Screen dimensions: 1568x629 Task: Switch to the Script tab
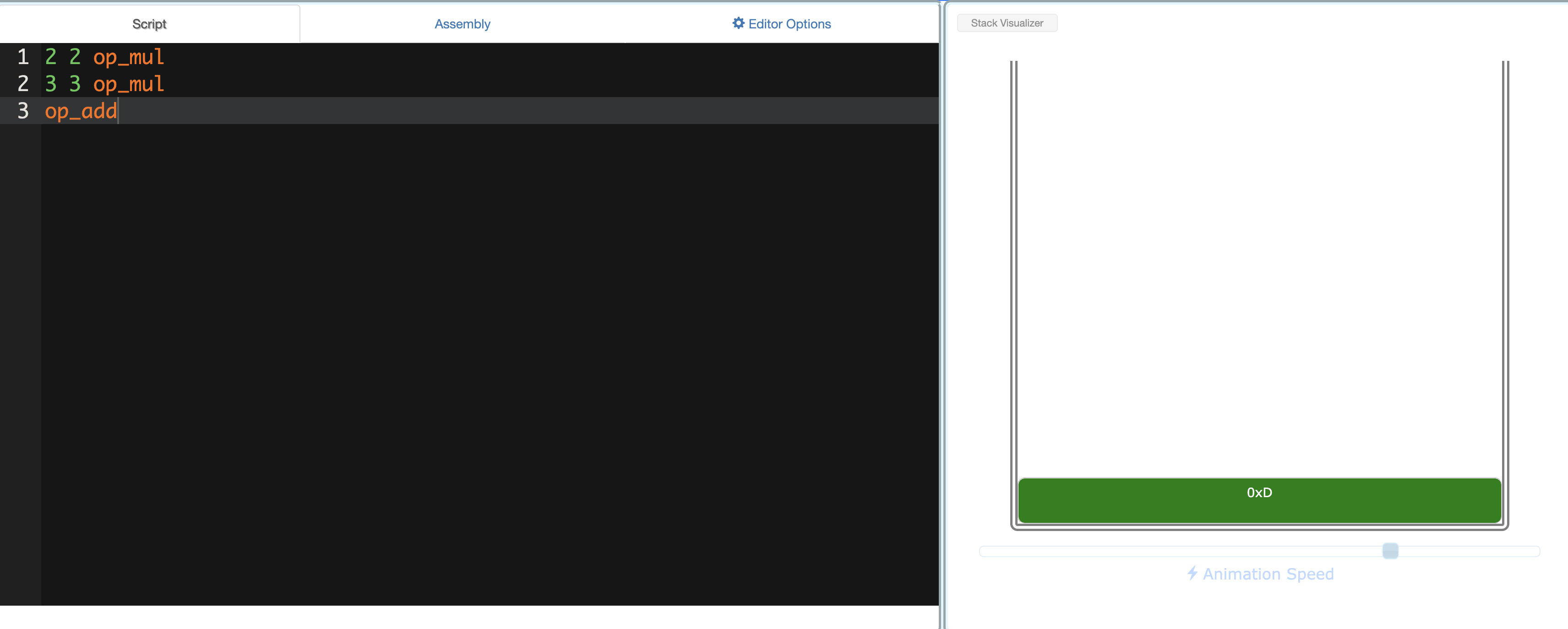(149, 24)
